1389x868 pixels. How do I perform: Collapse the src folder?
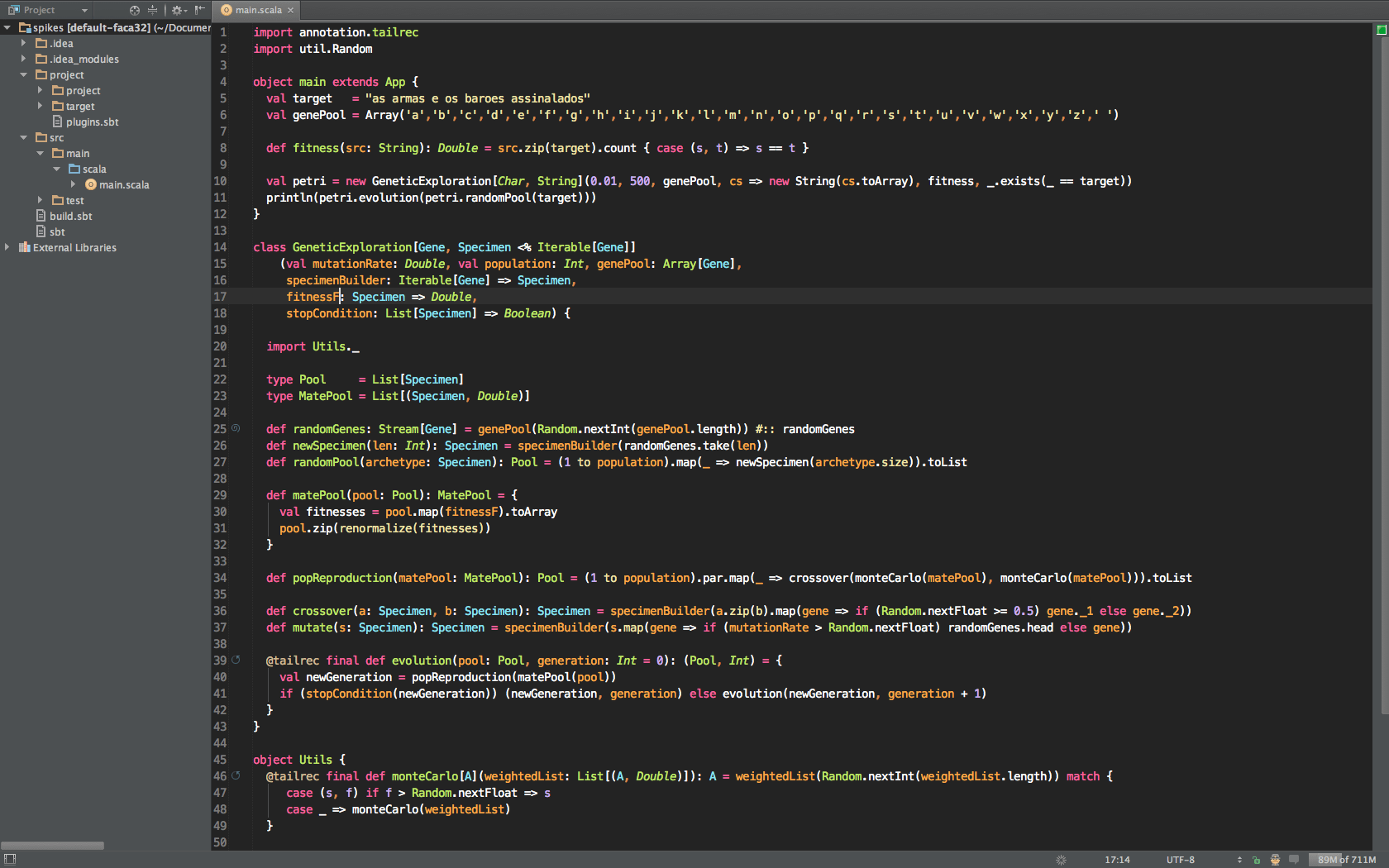[x=23, y=137]
